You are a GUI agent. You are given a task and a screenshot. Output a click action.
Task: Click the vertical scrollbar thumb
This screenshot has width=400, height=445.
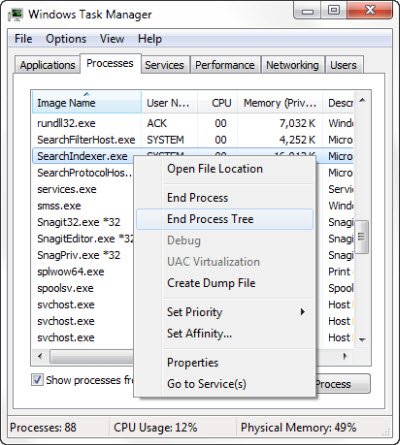pyautogui.click(x=362, y=237)
